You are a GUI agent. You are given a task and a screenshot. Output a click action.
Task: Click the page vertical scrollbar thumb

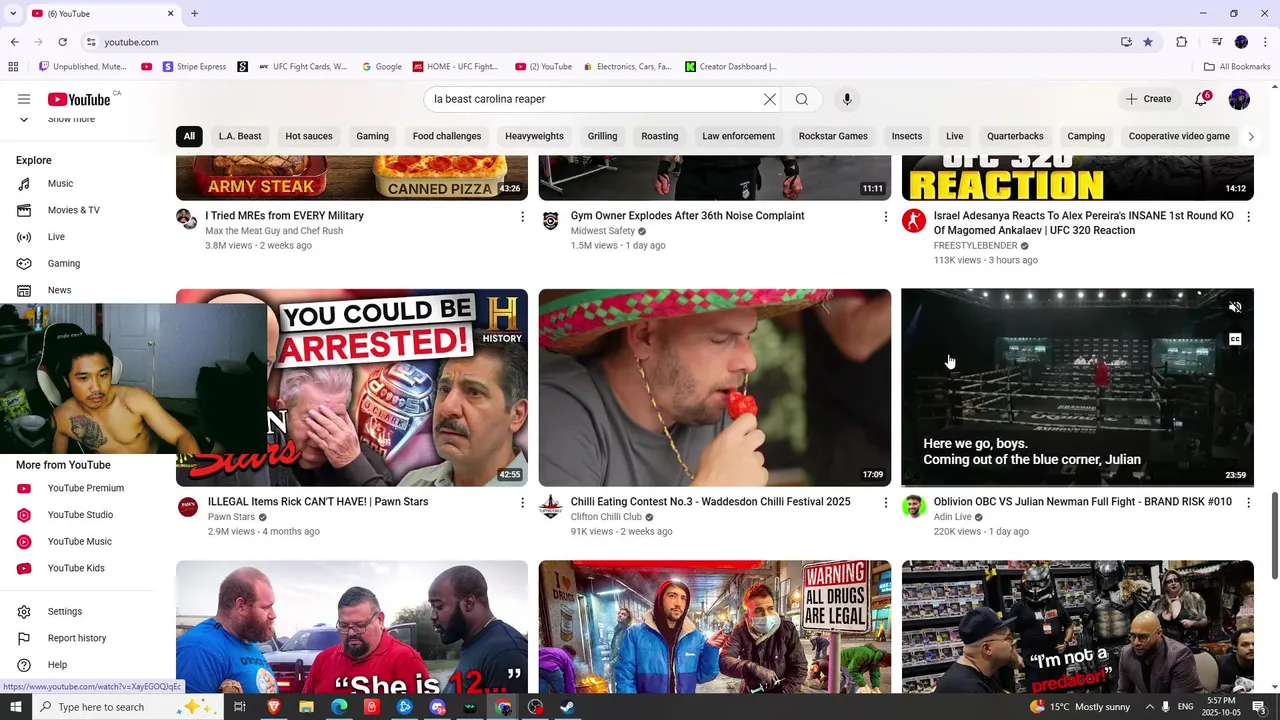(x=1274, y=535)
